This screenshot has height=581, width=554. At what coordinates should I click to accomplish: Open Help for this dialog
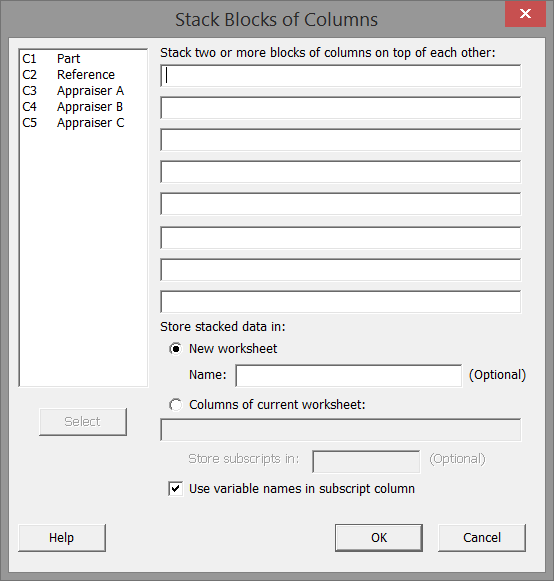(x=62, y=538)
